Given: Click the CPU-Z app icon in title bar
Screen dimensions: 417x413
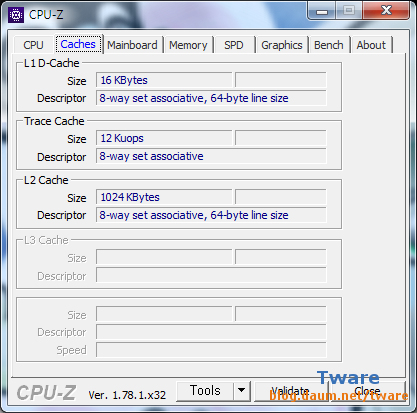Looking at the screenshot, I should tap(16, 15).
